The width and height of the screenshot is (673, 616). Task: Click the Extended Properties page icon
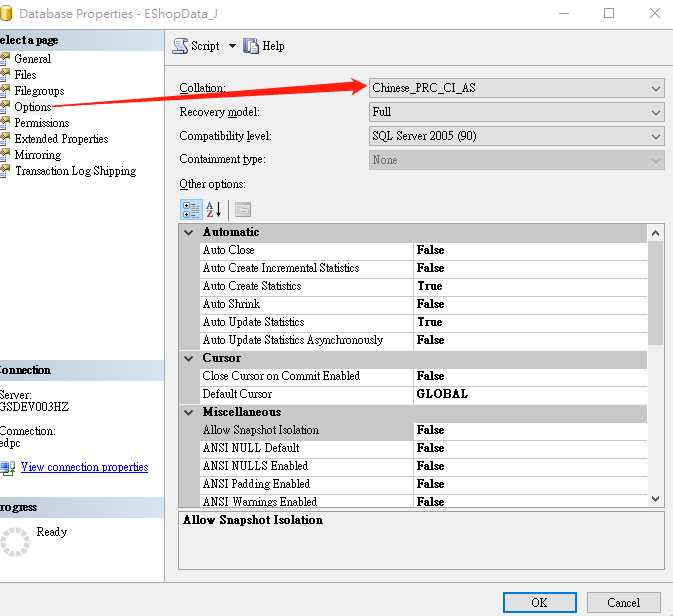5,138
